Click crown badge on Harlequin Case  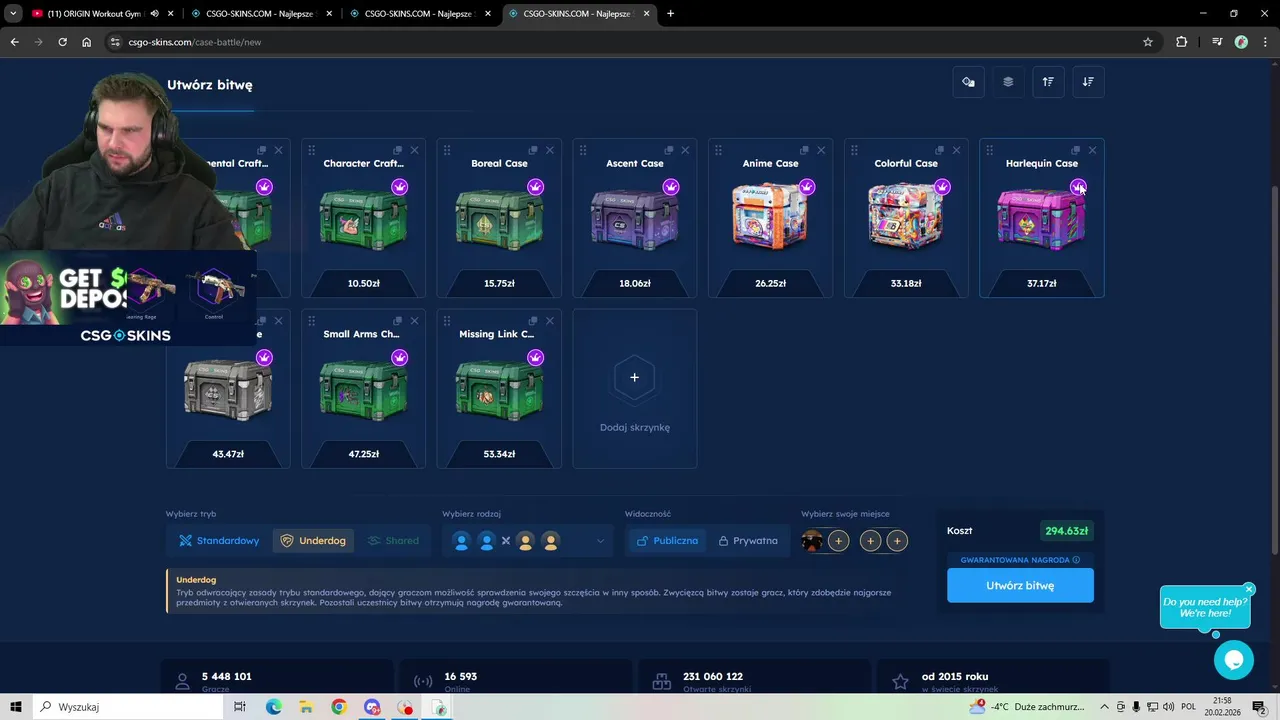coord(1078,187)
